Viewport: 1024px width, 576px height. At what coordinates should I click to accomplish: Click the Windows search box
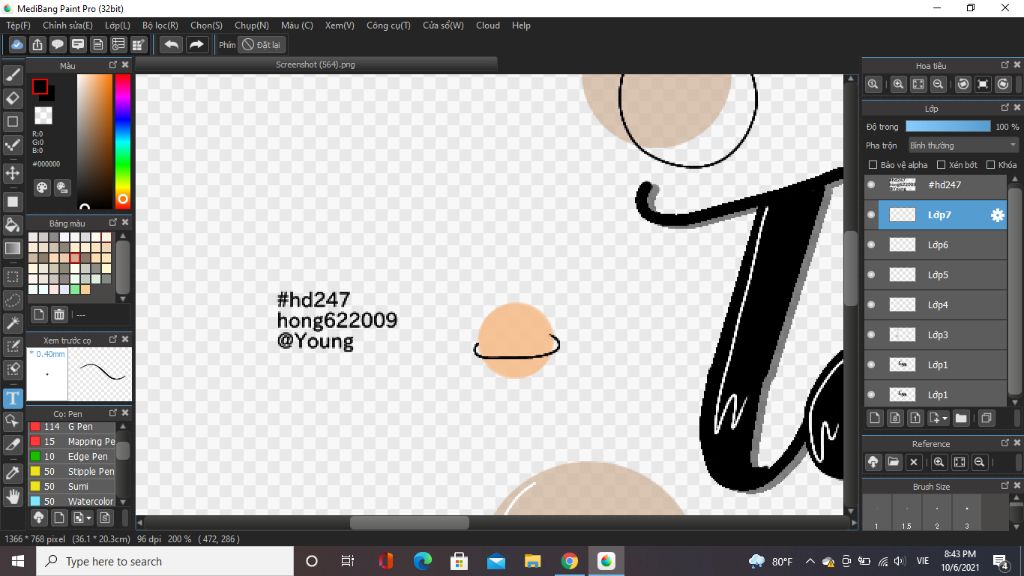point(165,561)
